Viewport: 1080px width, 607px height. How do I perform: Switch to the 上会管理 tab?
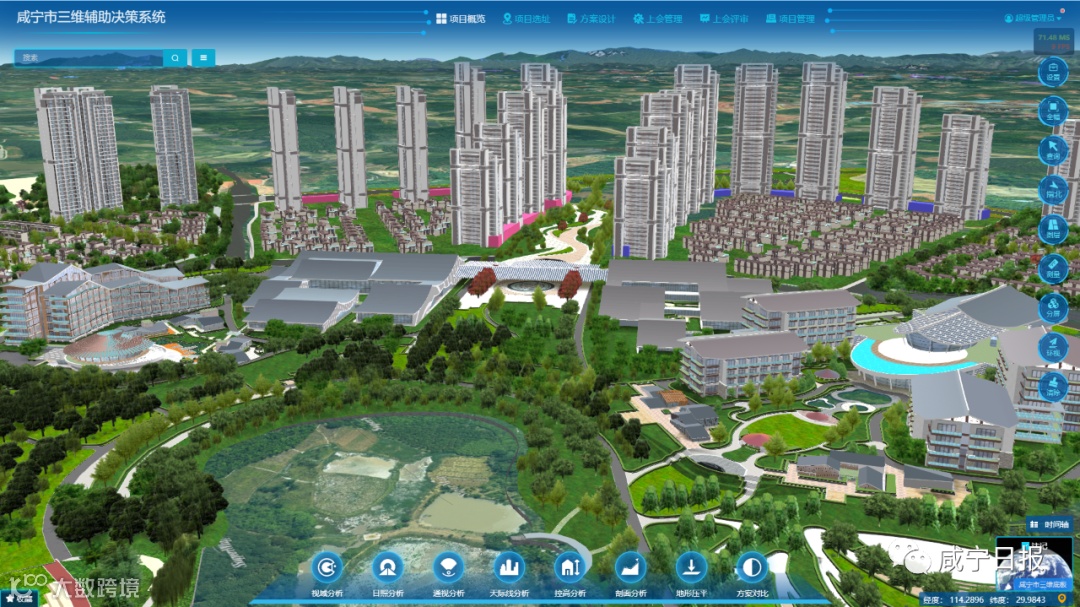point(658,19)
